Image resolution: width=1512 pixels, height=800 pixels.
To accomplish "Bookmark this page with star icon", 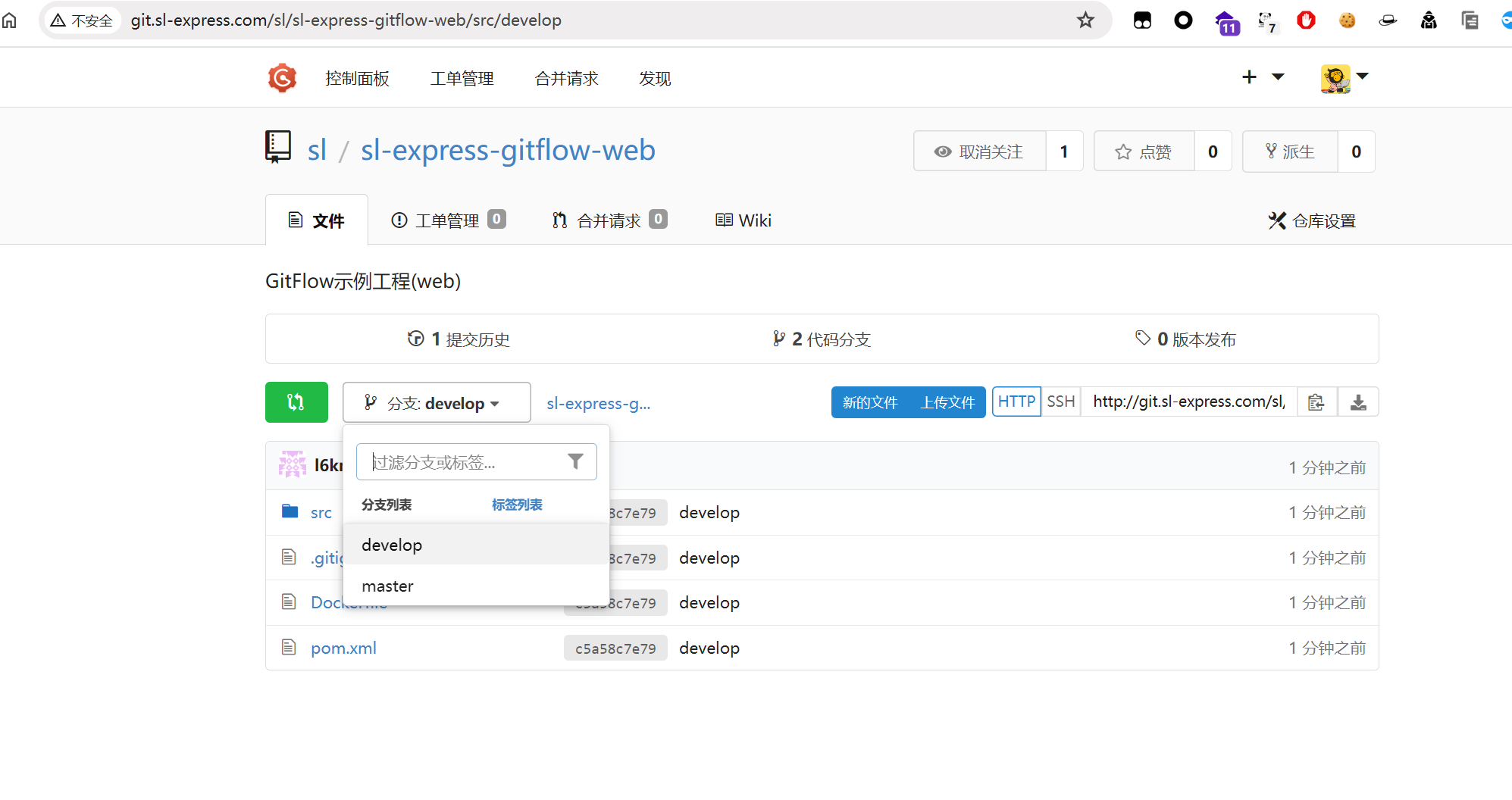I will 1085,20.
